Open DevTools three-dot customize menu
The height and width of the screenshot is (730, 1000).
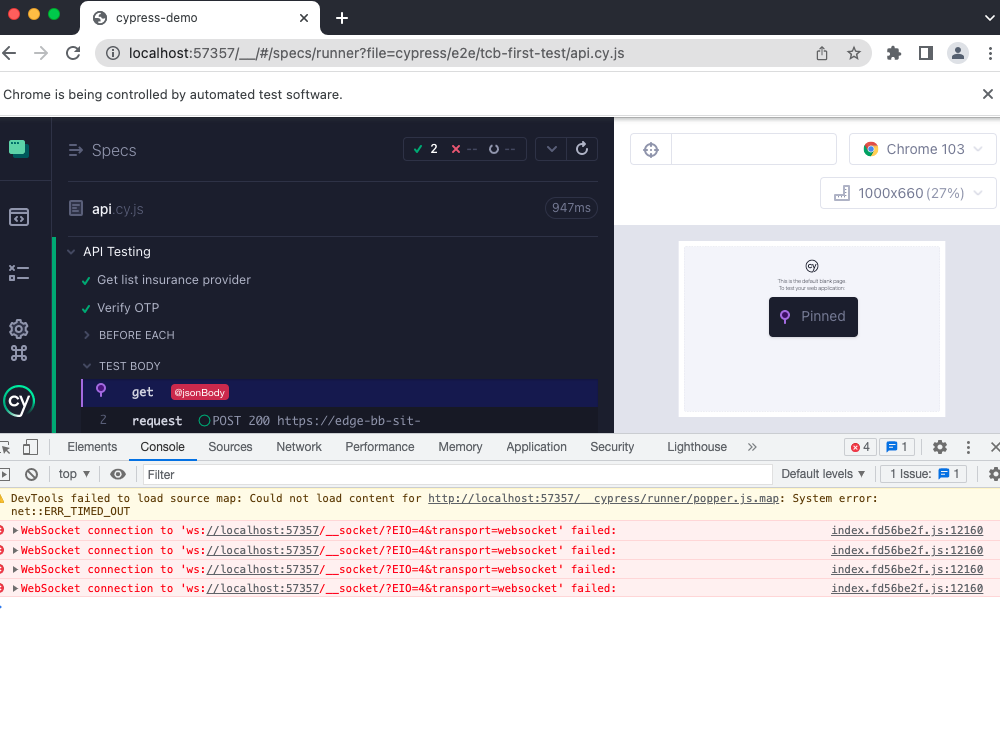[968, 447]
